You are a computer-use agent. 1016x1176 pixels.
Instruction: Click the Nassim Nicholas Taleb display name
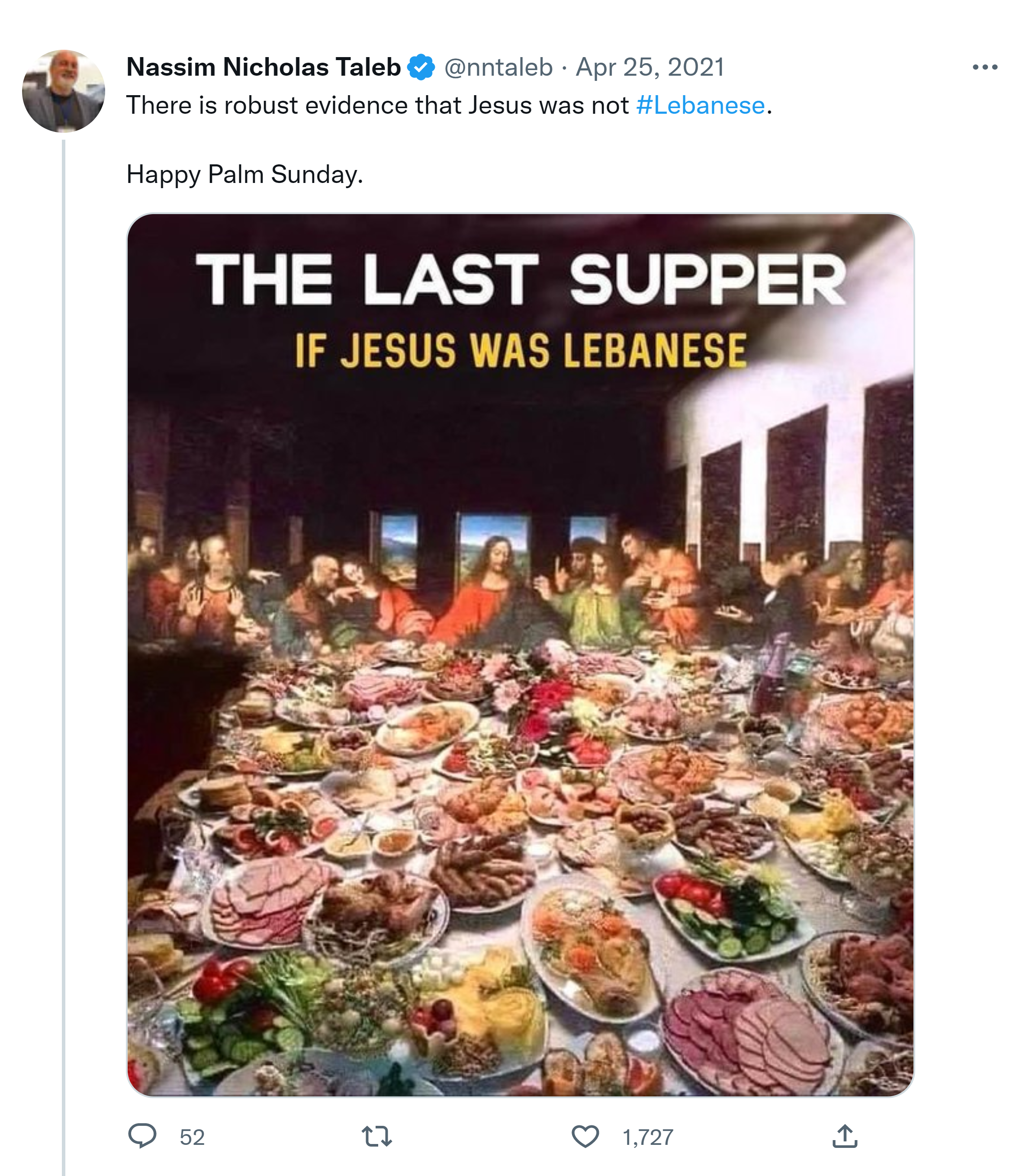pyautogui.click(x=264, y=67)
